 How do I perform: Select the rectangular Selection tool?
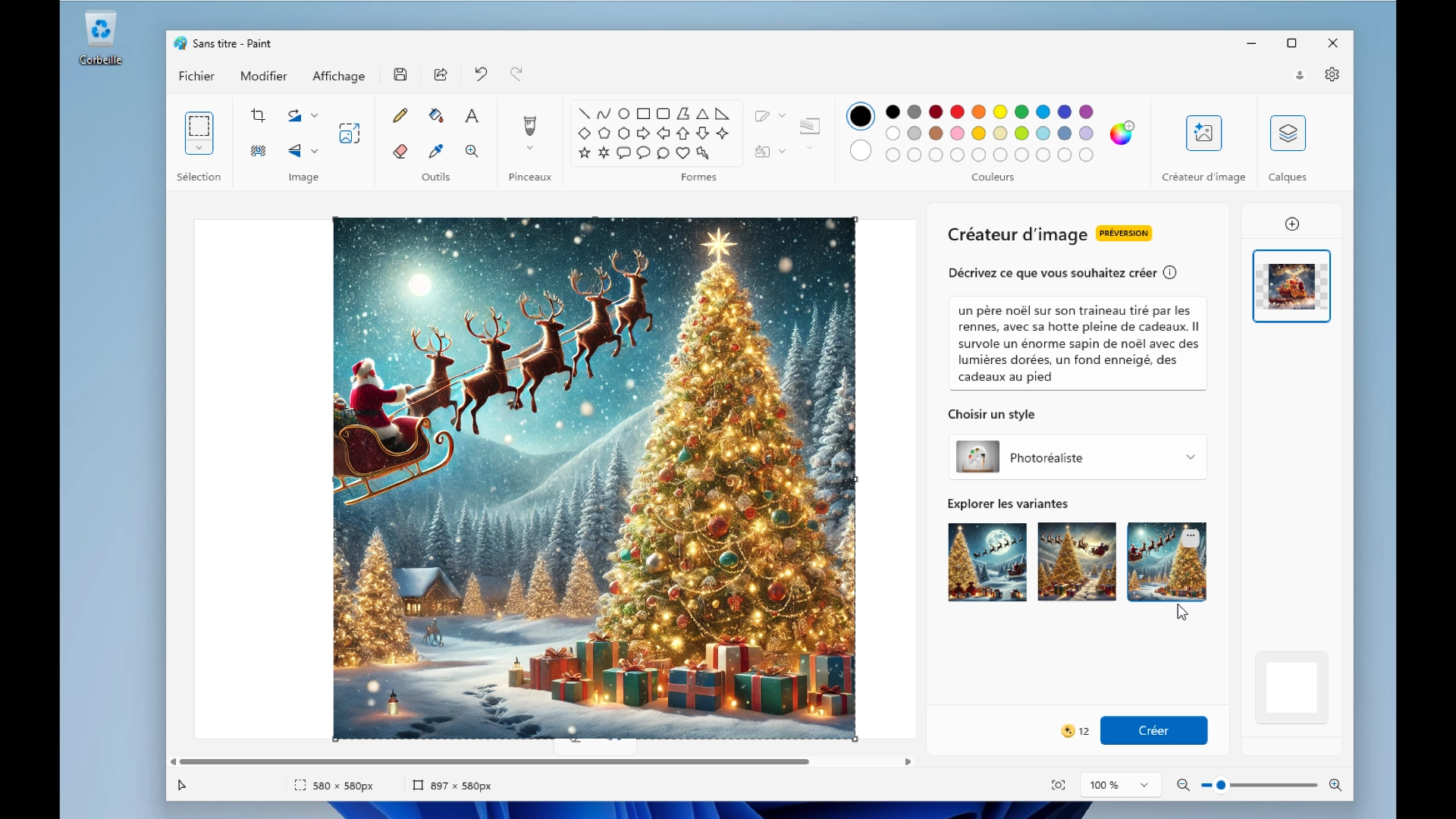pyautogui.click(x=199, y=125)
